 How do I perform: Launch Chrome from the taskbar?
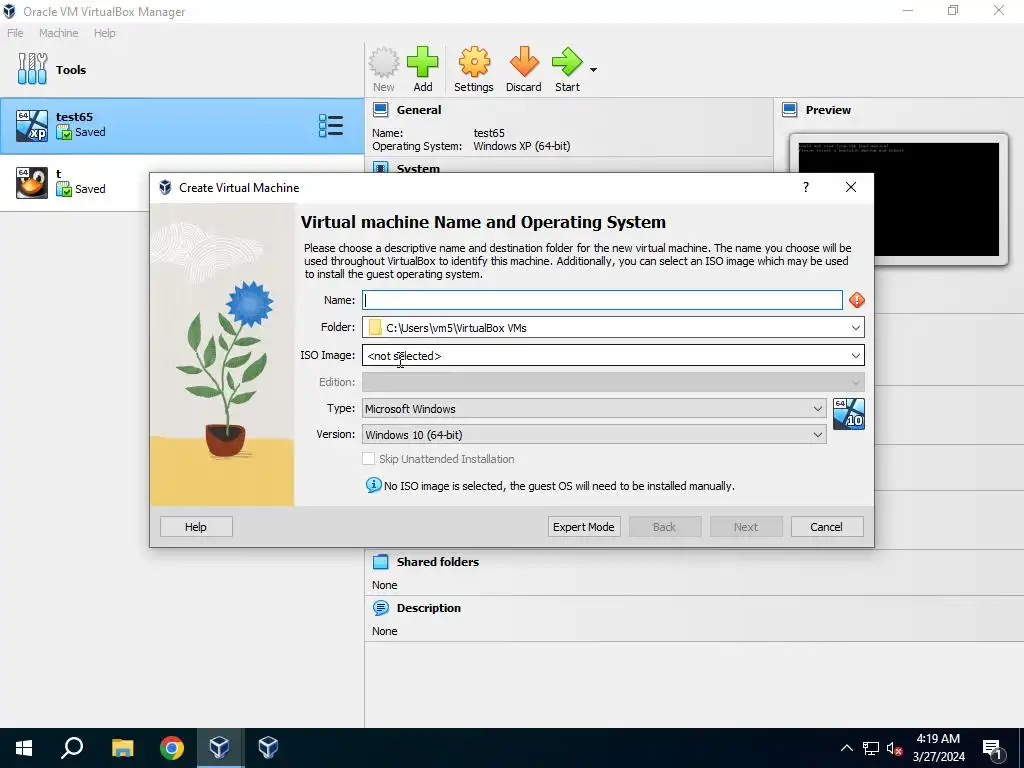[172, 748]
